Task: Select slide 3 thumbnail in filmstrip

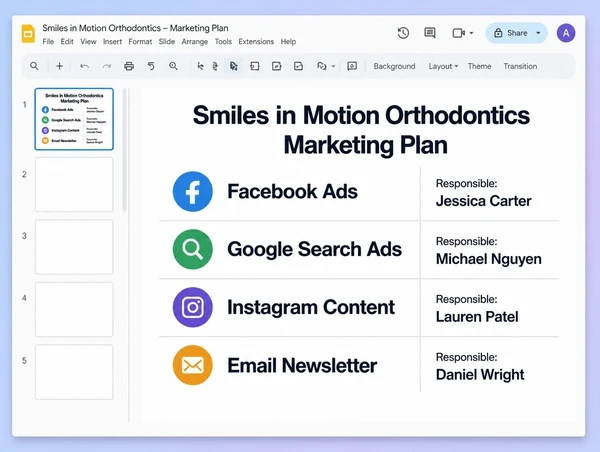Action: (74, 247)
